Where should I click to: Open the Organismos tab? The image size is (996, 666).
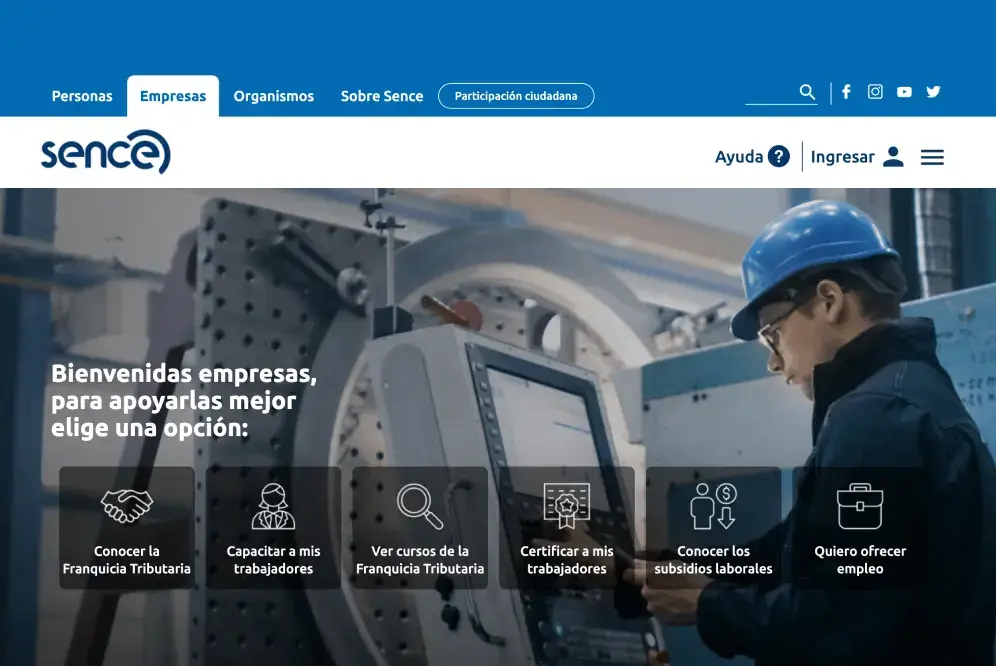click(273, 97)
